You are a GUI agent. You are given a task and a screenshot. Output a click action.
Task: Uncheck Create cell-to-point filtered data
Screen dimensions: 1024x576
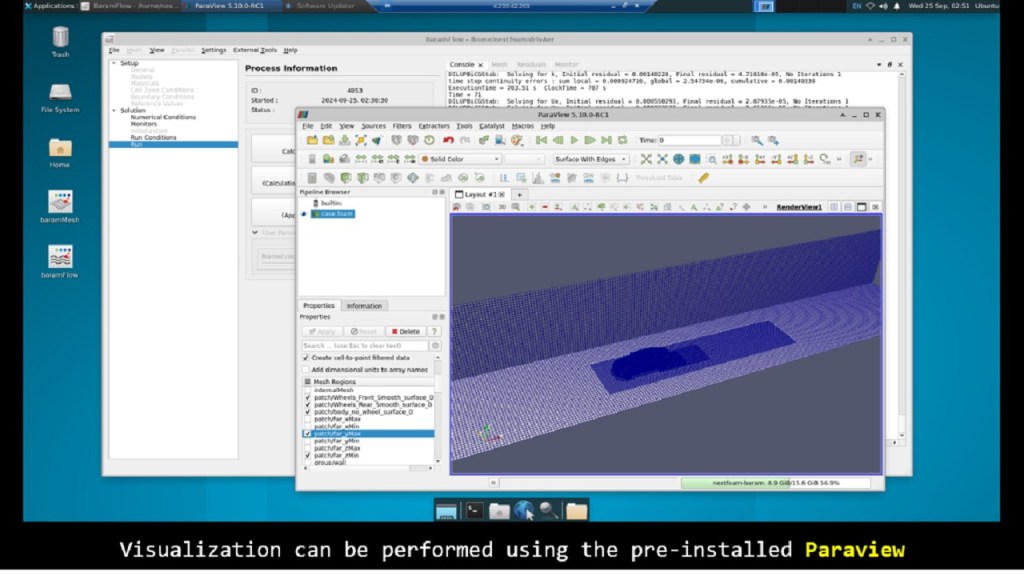point(306,357)
